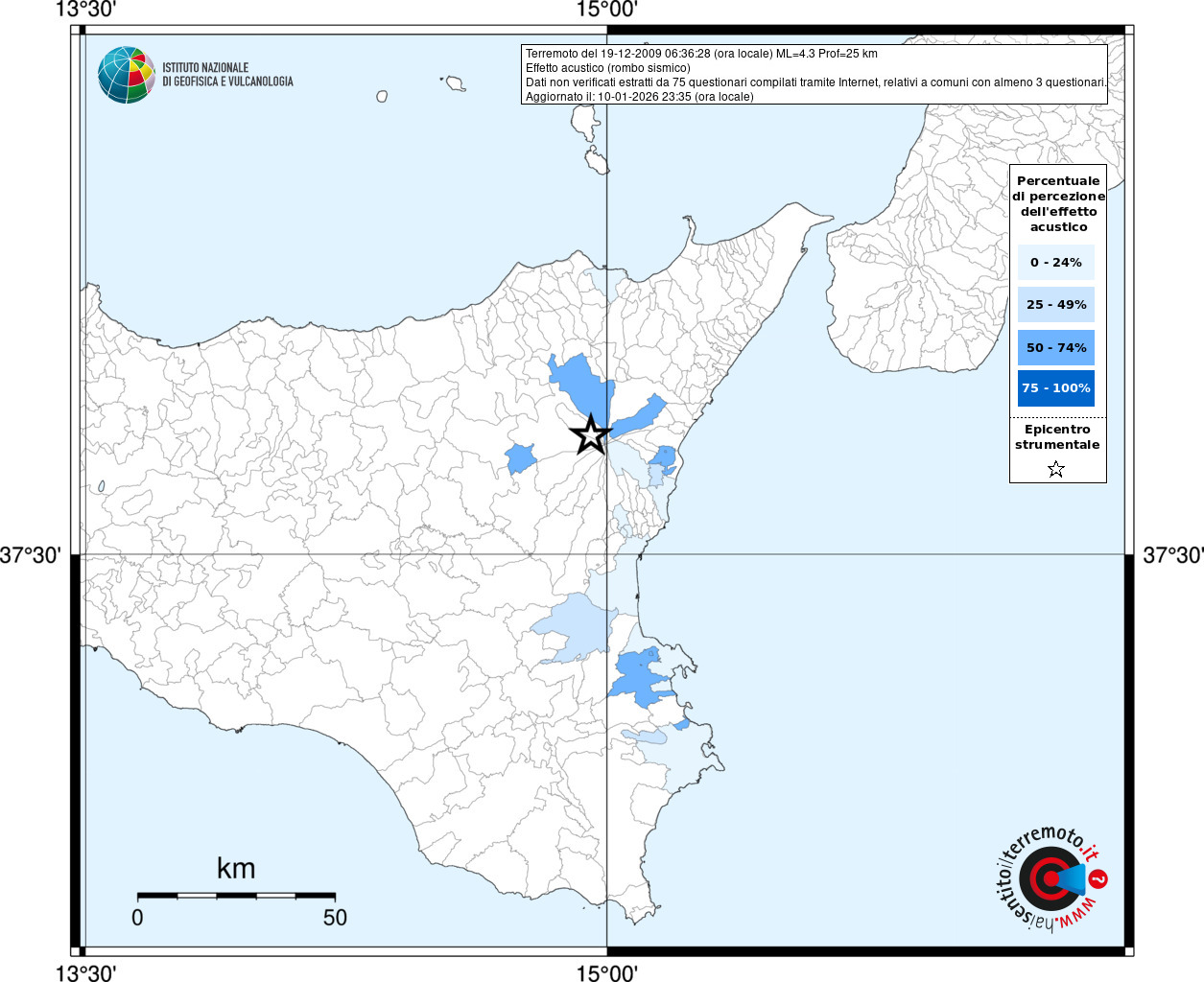1204x982 pixels.
Task: Select the 0 - 24% legend swatch
Action: 1056,262
